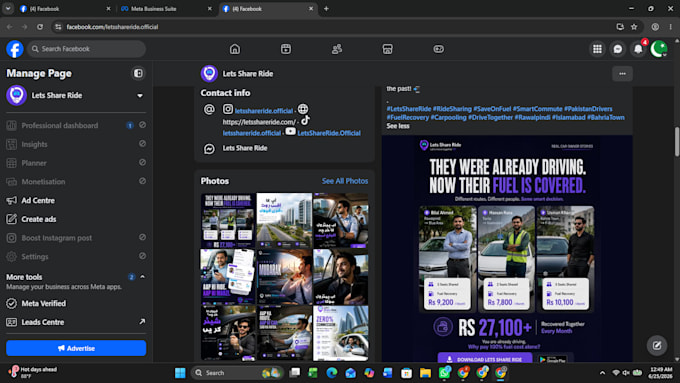Screen dimensions: 680x383
Task: Open the Marketplace icon
Action: coord(388,49)
